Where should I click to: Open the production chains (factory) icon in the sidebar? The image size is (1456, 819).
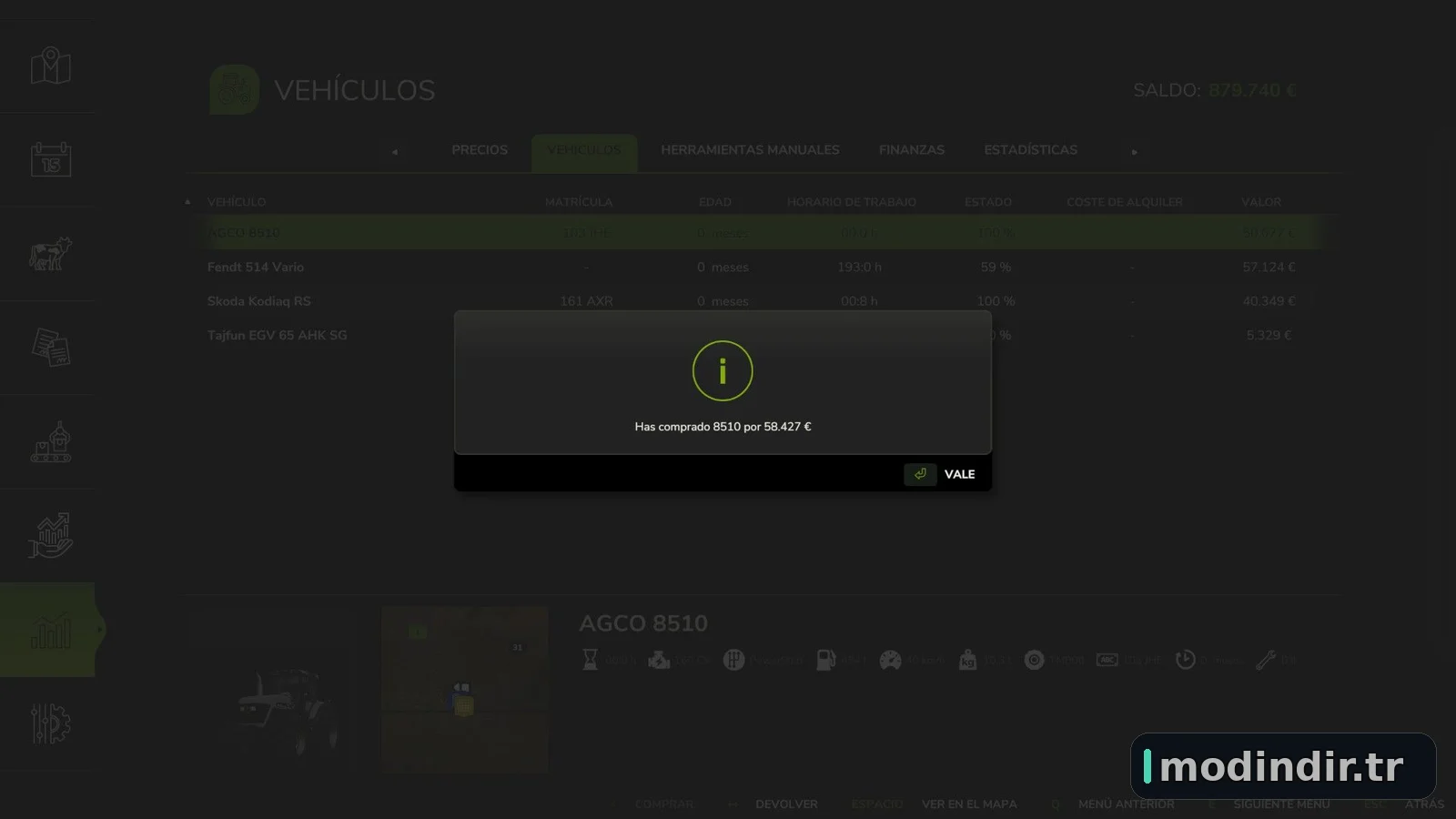(51, 442)
